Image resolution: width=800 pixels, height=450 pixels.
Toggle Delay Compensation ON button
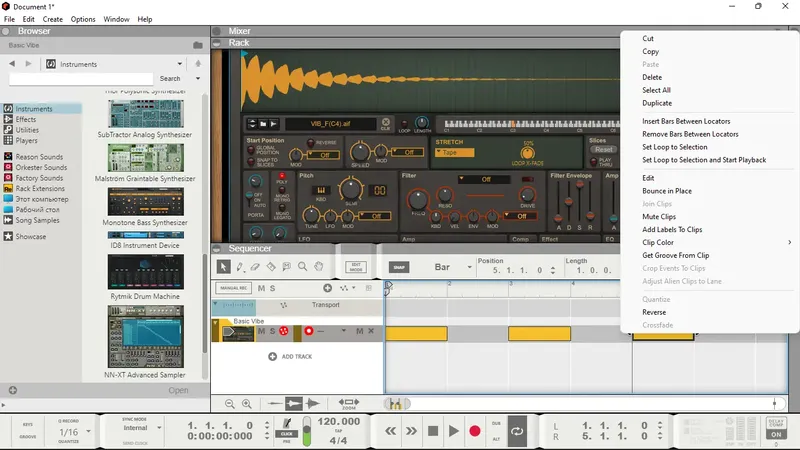(776, 434)
